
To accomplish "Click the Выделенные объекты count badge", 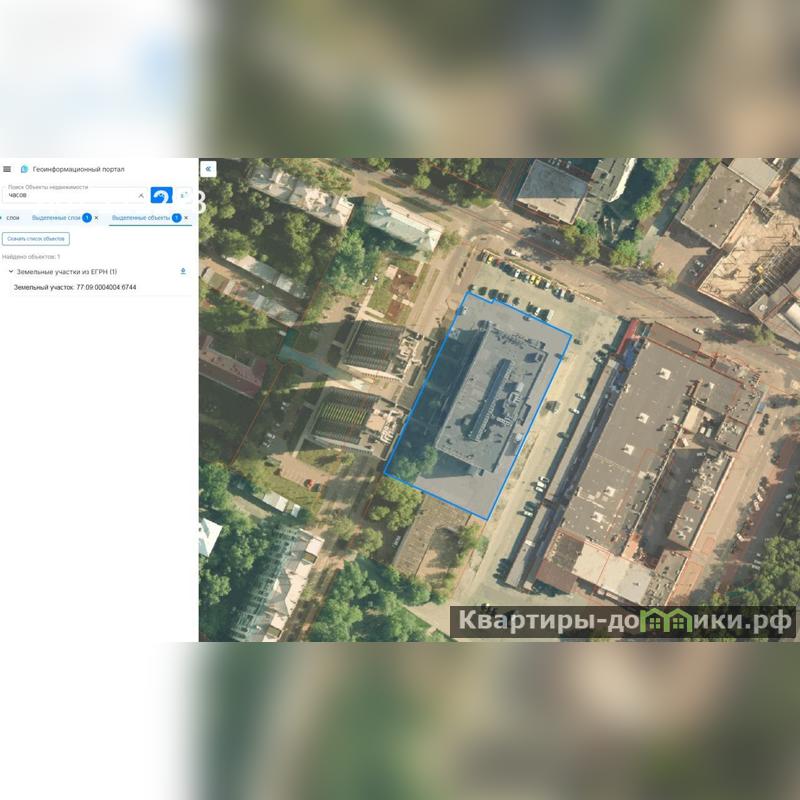I will pyautogui.click(x=176, y=217).
